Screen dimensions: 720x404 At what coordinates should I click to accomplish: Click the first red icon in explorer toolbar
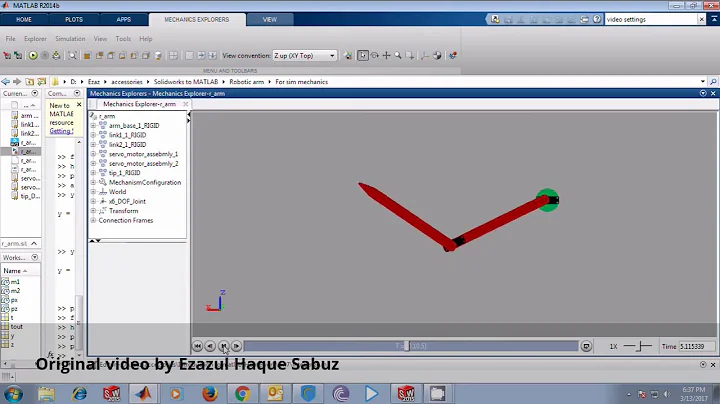pyautogui.click(x=7, y=56)
